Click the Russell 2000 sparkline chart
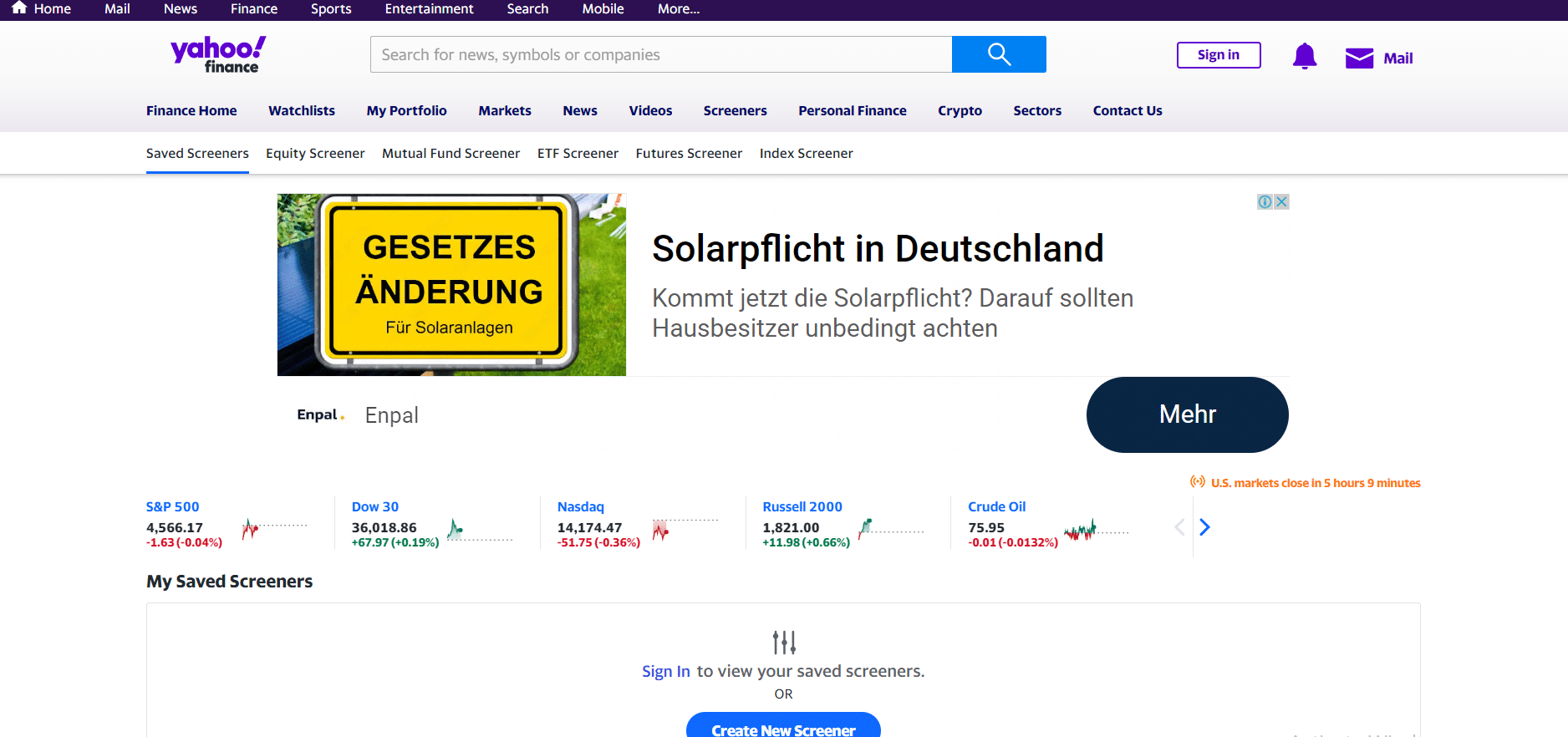Screen dimensions: 1568x737 point(891,529)
